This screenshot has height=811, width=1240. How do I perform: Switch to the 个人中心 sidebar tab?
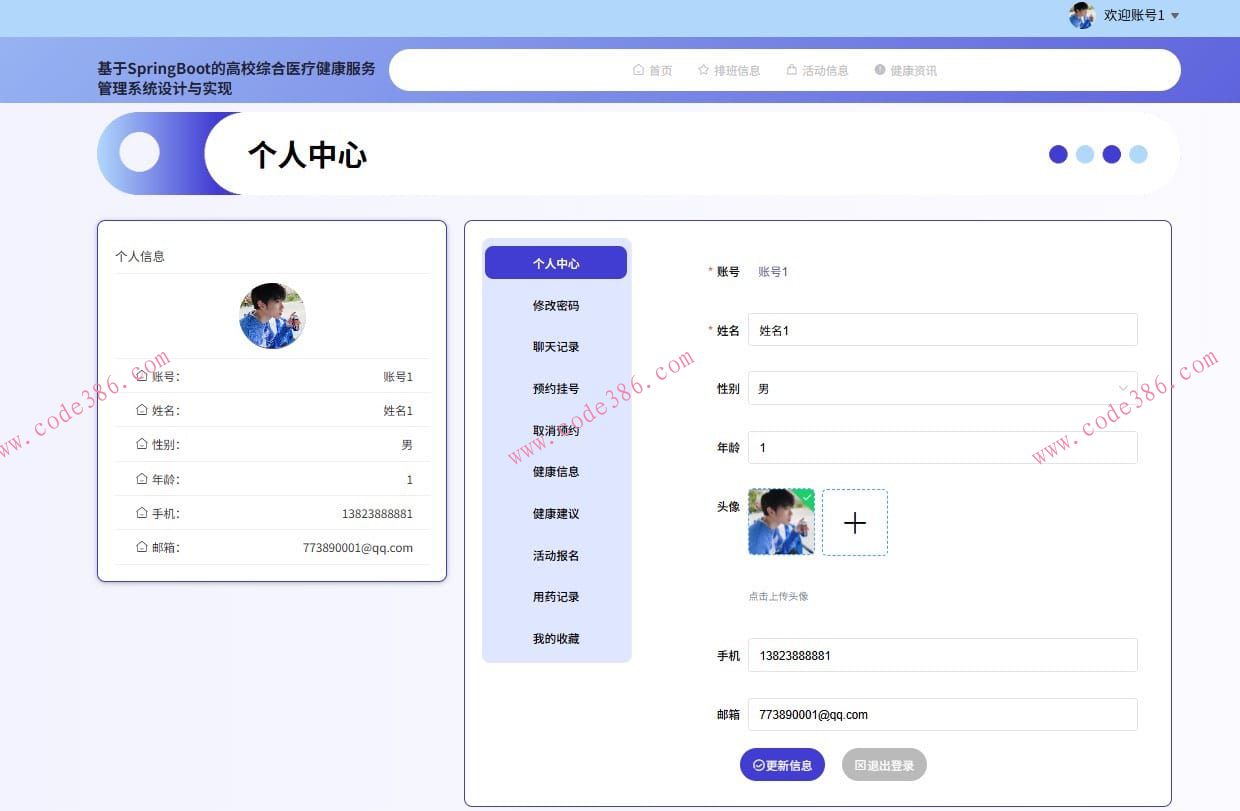click(556, 262)
